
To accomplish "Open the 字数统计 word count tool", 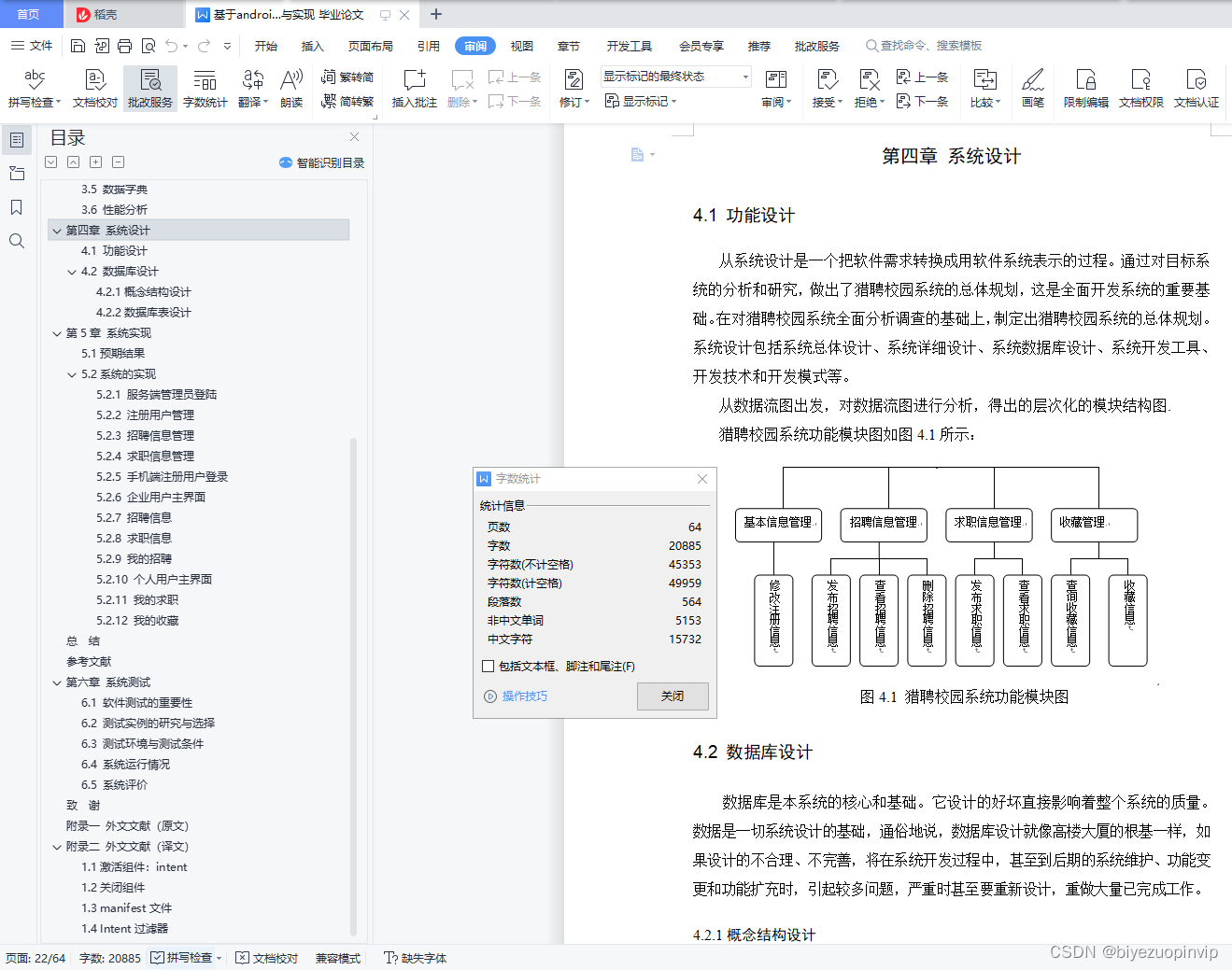I will (x=205, y=88).
